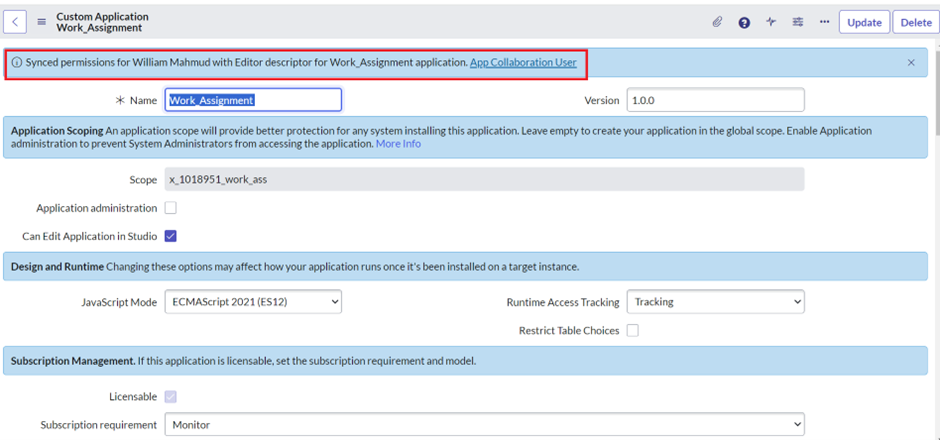Open the help question mark icon
This screenshot has height=440, width=940.
[x=744, y=22]
